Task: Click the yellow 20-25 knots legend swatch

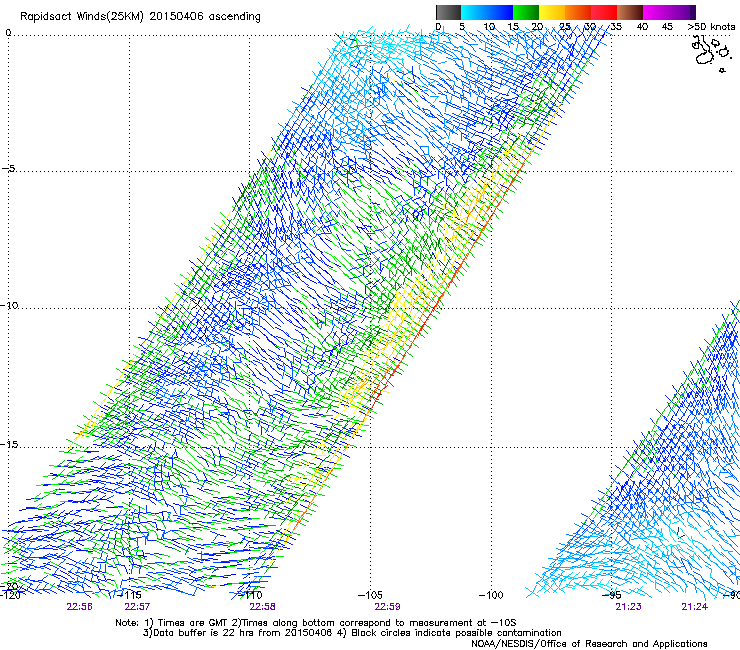Action: coord(552,12)
